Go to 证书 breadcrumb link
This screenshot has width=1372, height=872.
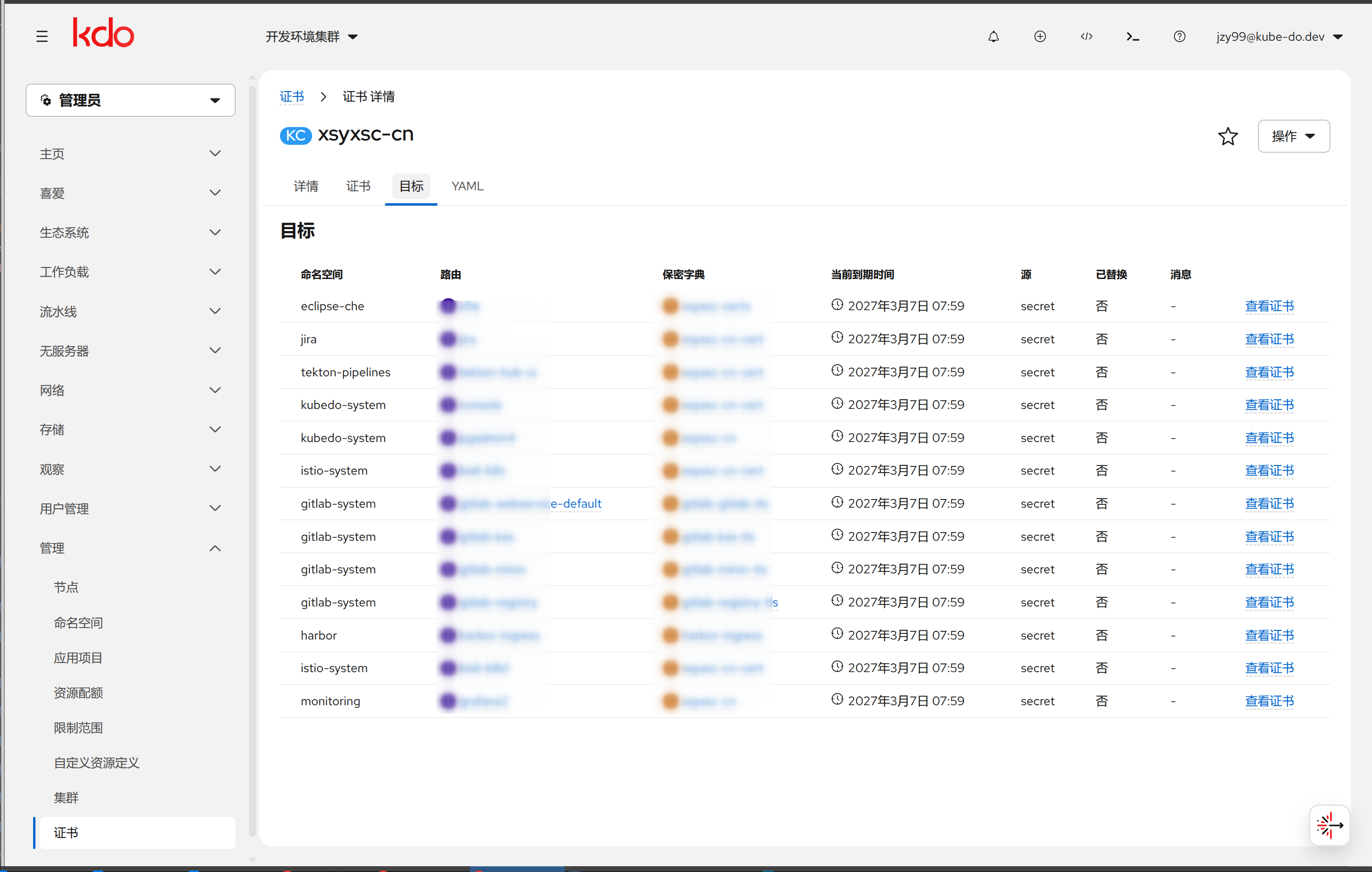tap(292, 96)
